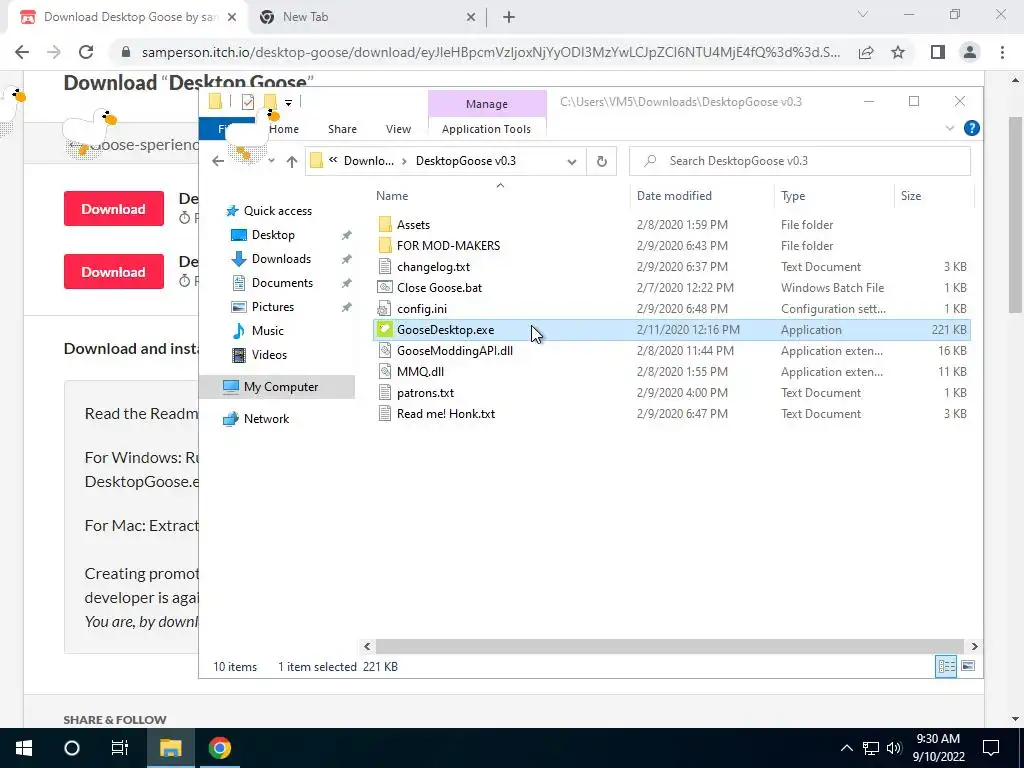Open Task View on taskbar

120,748
